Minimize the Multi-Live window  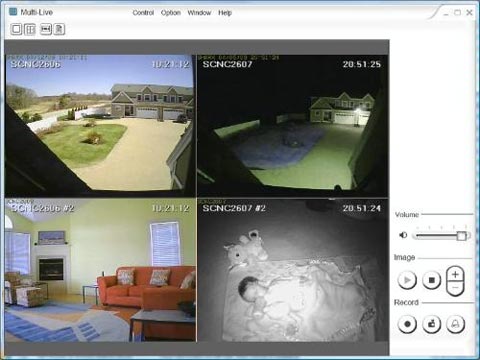click(446, 13)
